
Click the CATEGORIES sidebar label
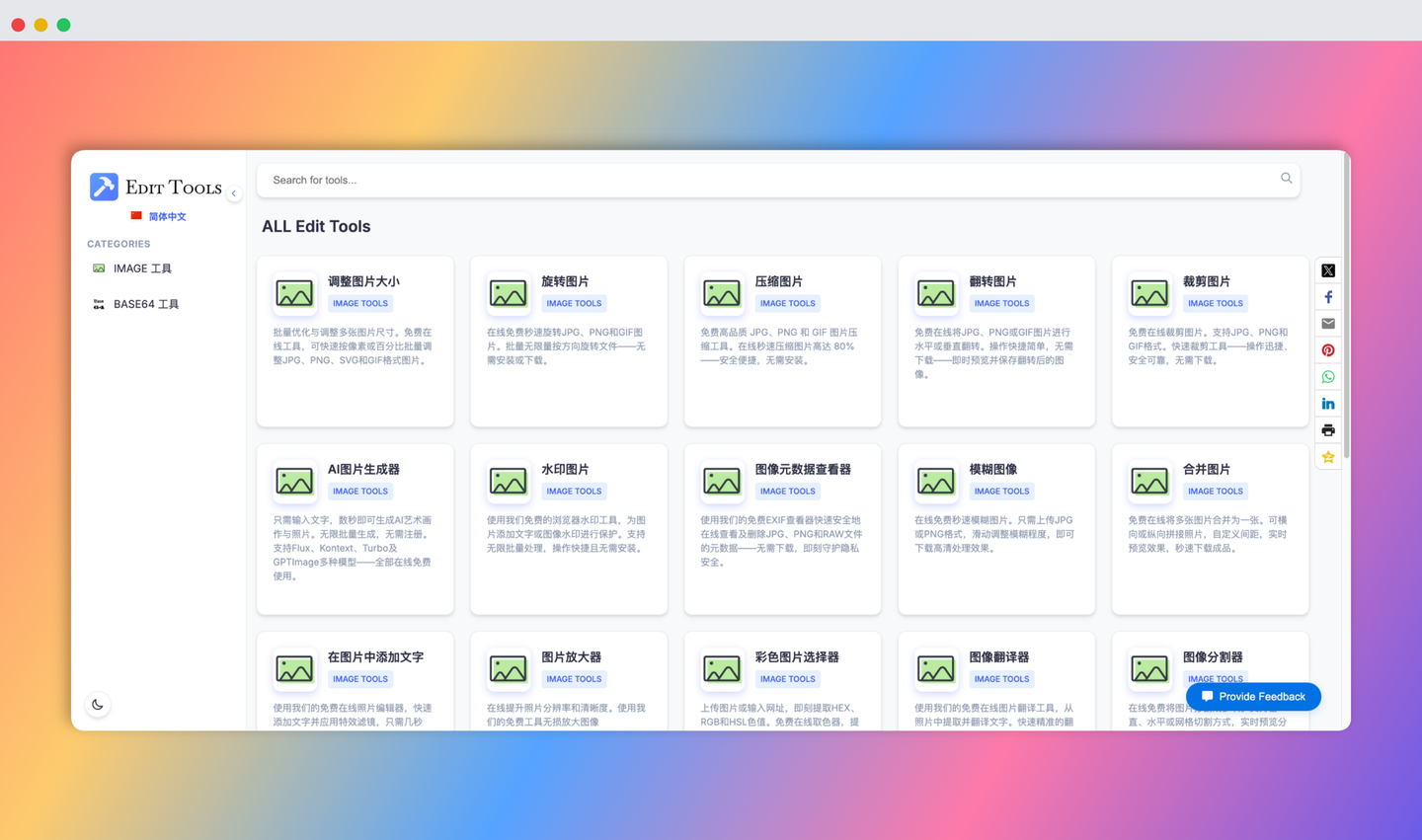pos(118,244)
